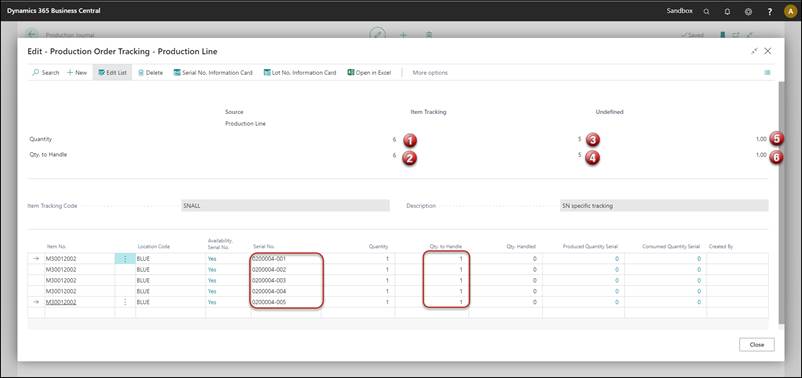802x378 pixels.
Task: Delete the selected tracking line
Action: coord(150,73)
